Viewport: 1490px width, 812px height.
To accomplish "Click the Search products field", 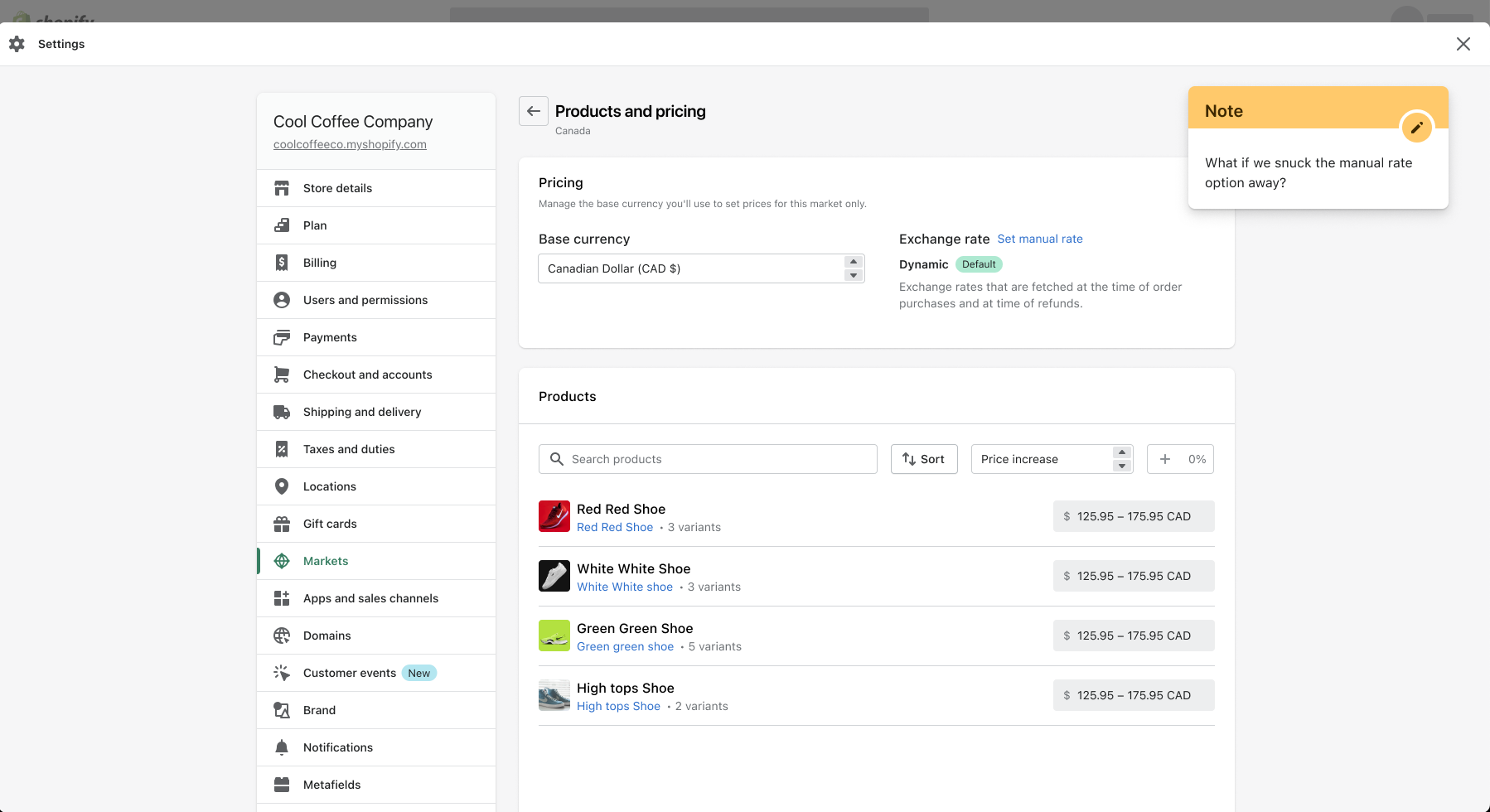I will point(708,459).
